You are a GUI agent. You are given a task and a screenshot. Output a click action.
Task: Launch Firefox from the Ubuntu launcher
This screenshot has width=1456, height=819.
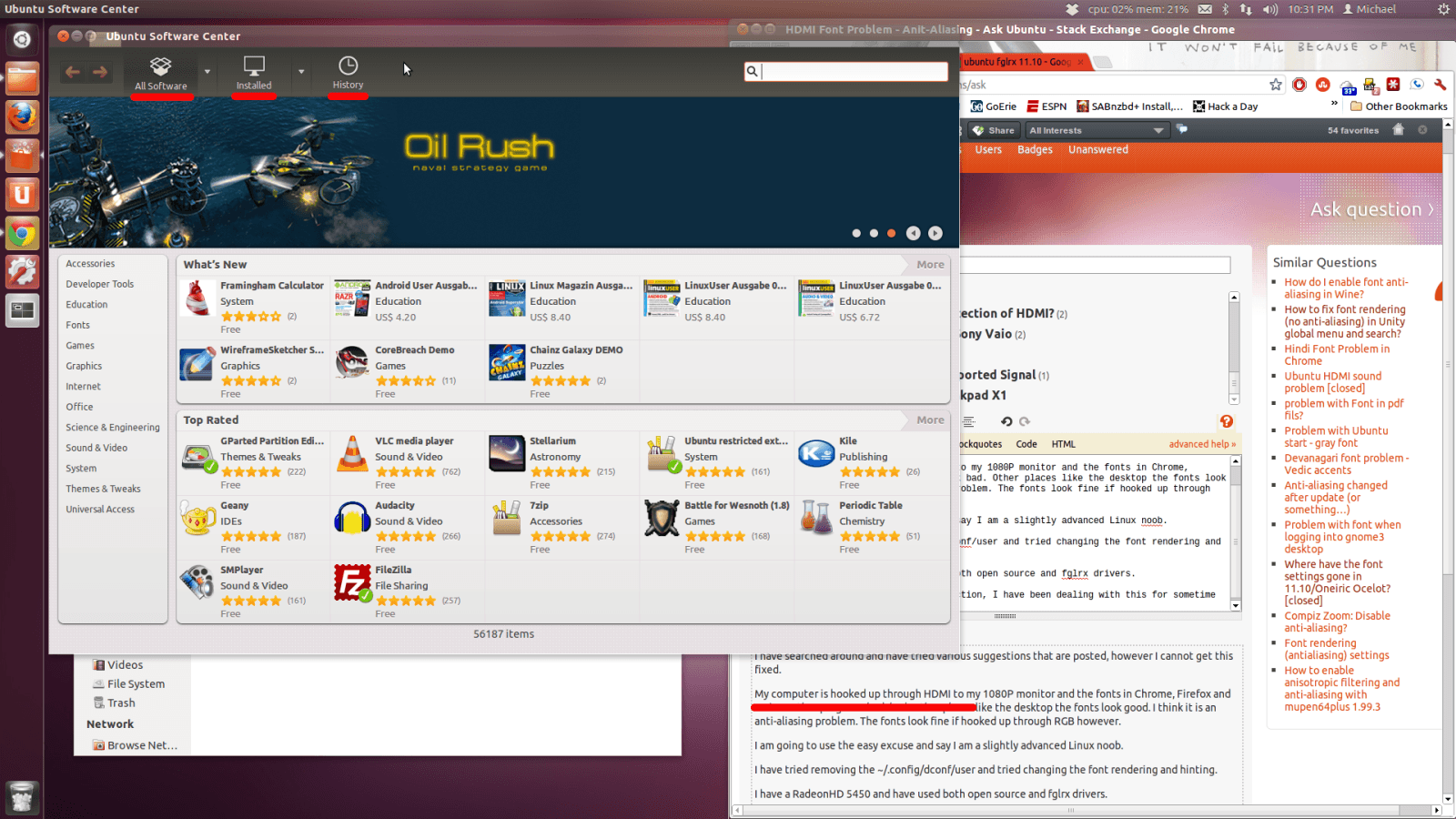(22, 116)
